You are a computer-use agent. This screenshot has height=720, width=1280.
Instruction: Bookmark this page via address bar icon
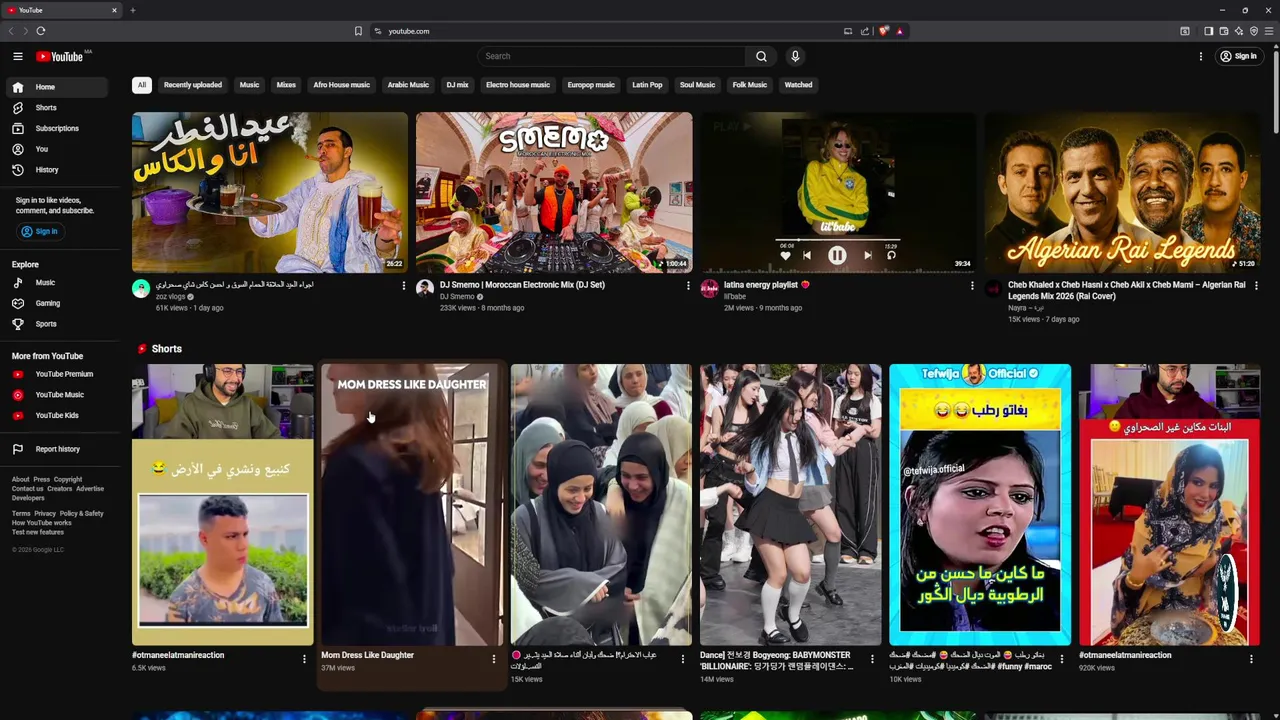tap(358, 31)
